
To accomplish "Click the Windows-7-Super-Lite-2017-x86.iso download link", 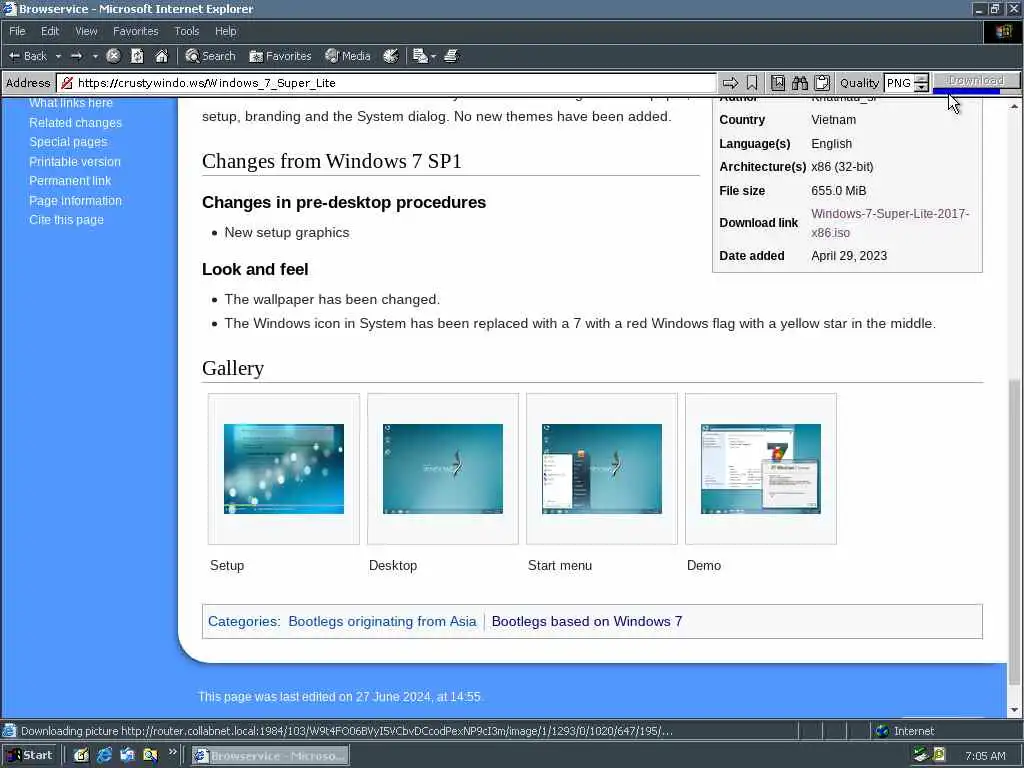I will (889, 223).
